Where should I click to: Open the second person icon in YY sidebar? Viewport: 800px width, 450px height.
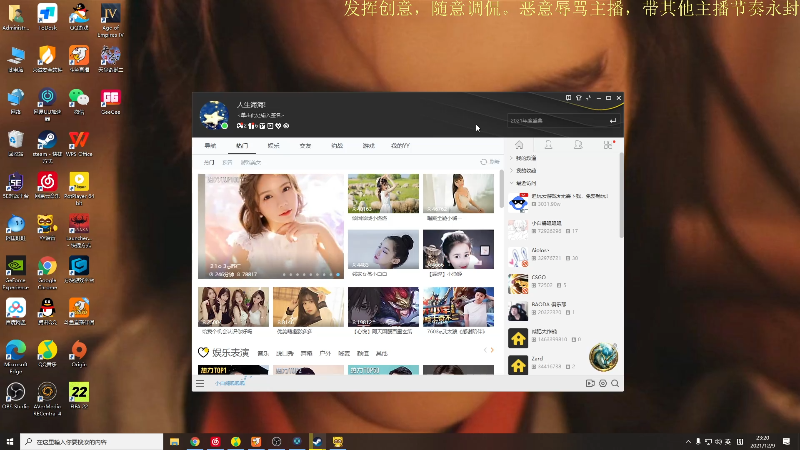[x=578, y=145]
